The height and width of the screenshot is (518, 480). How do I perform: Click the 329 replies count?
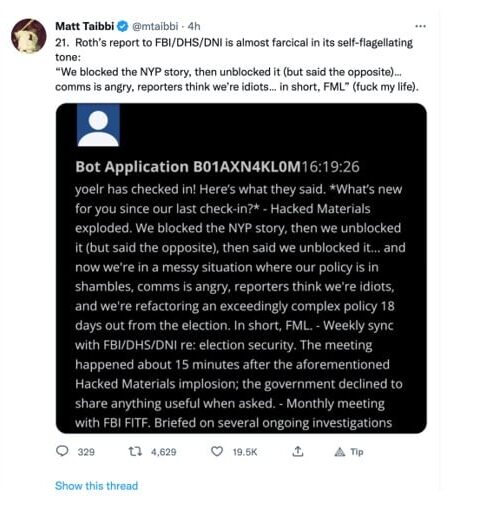click(86, 452)
